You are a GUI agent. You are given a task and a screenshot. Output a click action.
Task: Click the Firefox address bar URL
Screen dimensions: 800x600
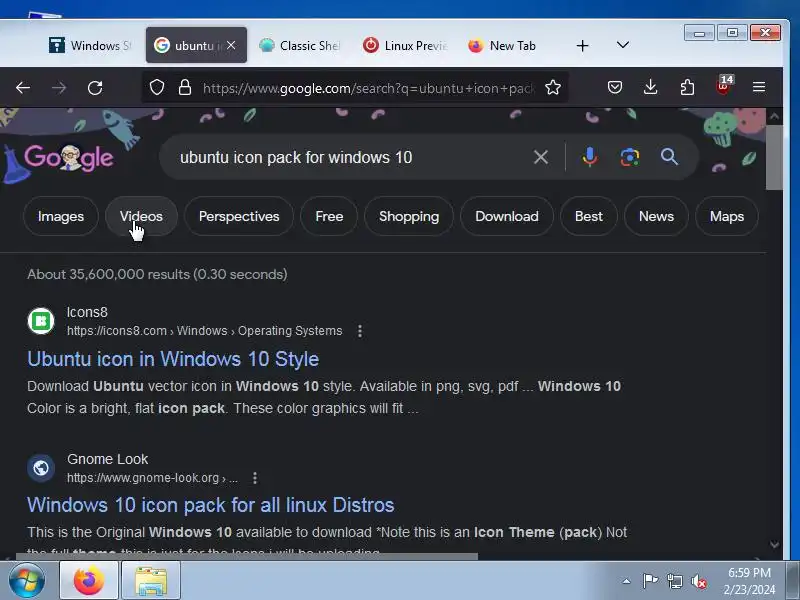[367, 88]
